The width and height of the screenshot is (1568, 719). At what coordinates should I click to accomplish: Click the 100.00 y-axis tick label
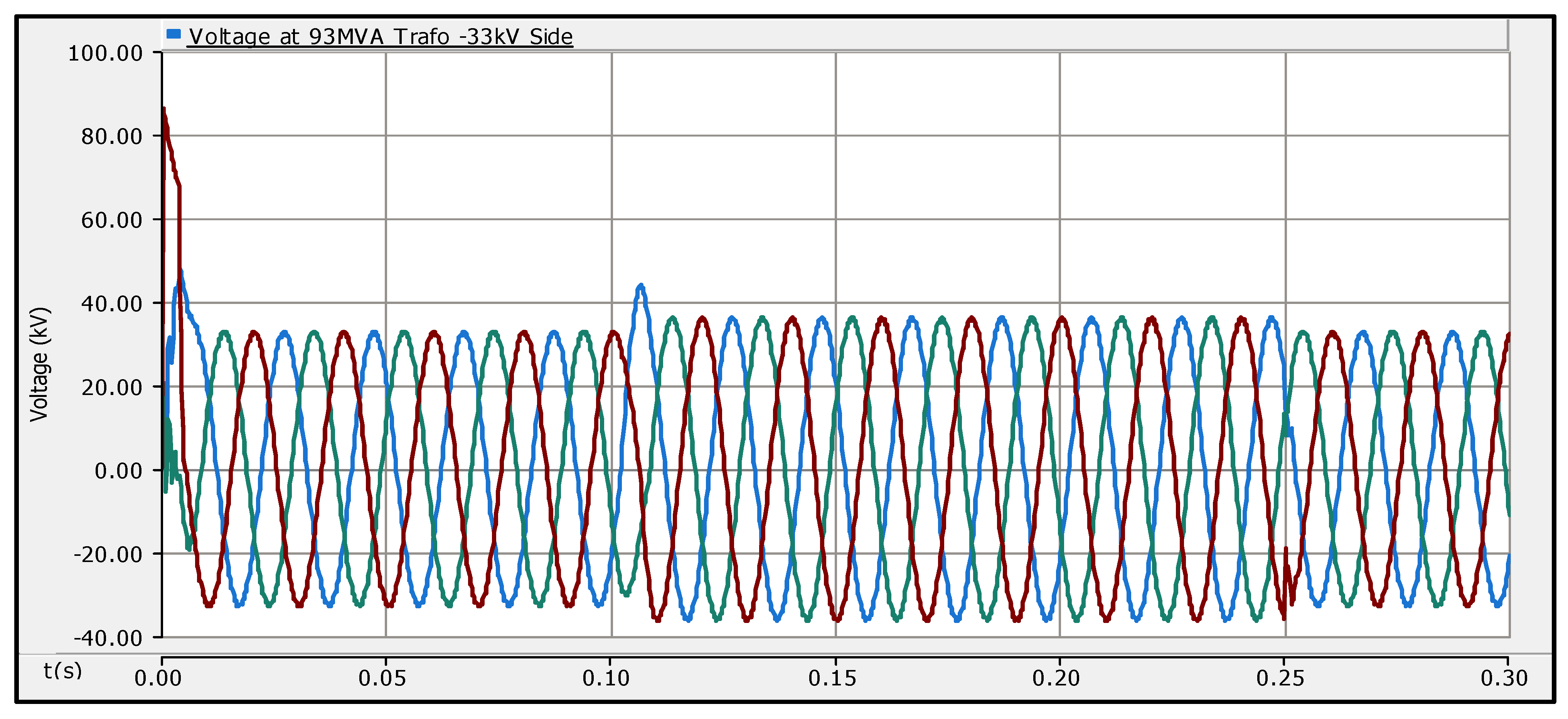pos(105,53)
